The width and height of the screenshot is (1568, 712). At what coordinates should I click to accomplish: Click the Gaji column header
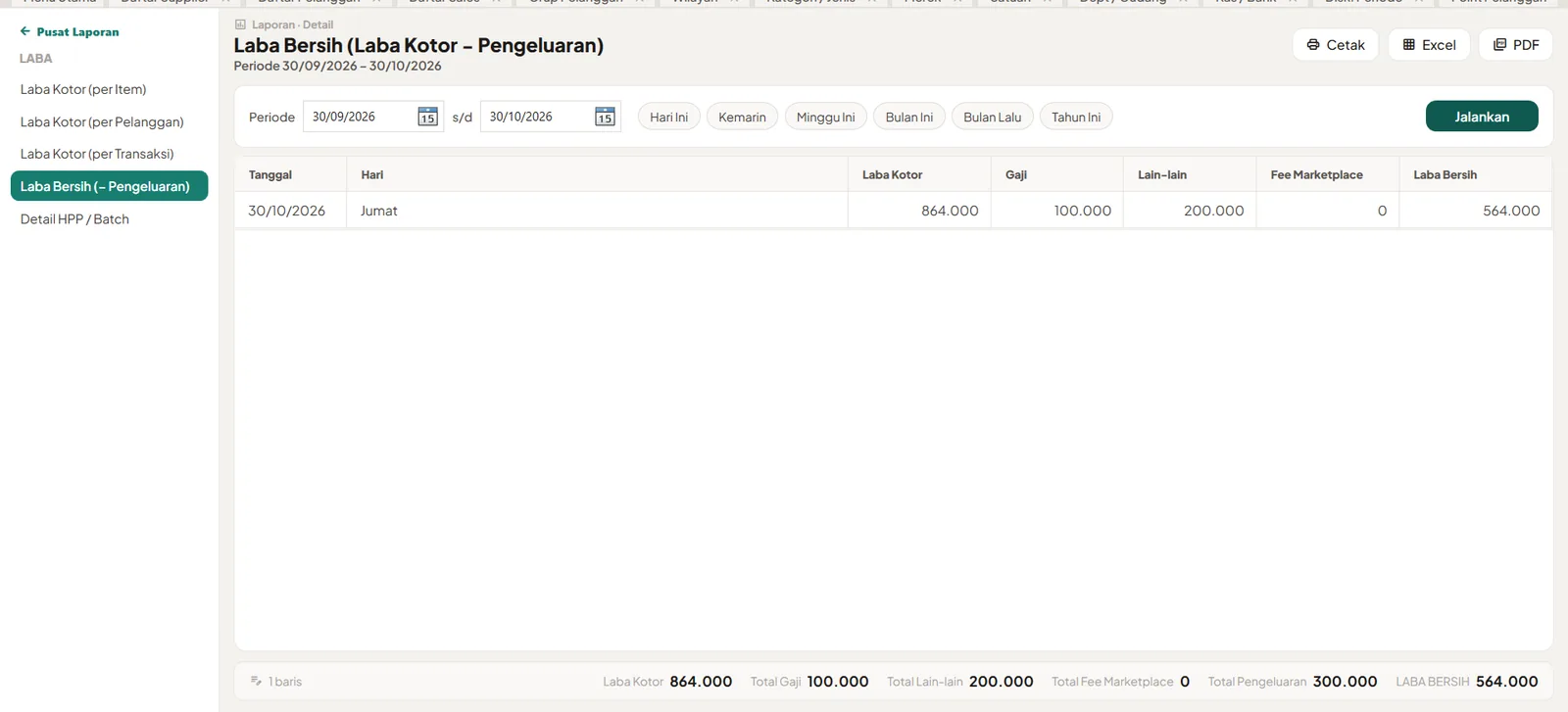[1057, 174]
